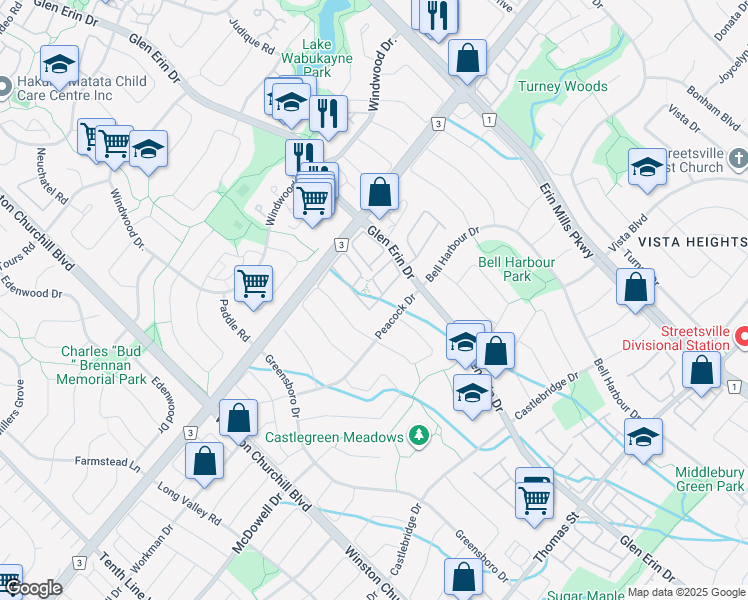Screen dimensions: 748x600
Task: Select Paddle Rd street label
Action: point(234,321)
